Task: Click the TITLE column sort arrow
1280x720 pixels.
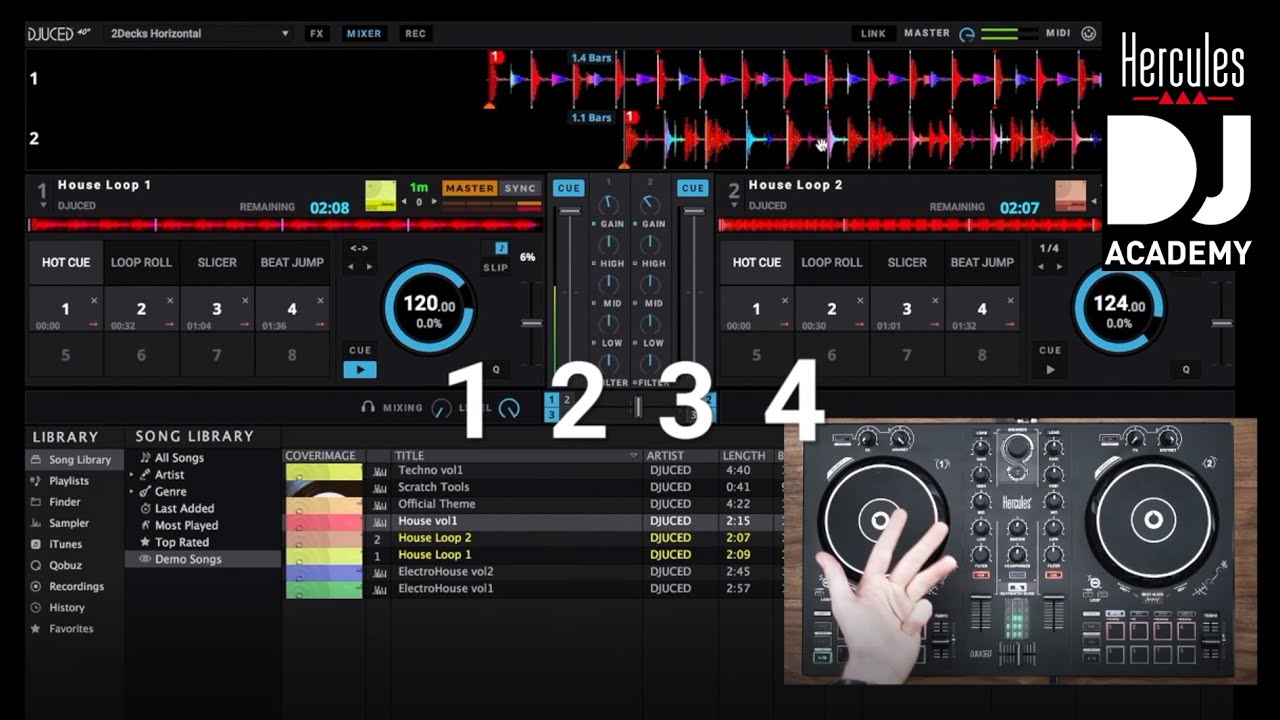Action: pyautogui.click(x=634, y=455)
